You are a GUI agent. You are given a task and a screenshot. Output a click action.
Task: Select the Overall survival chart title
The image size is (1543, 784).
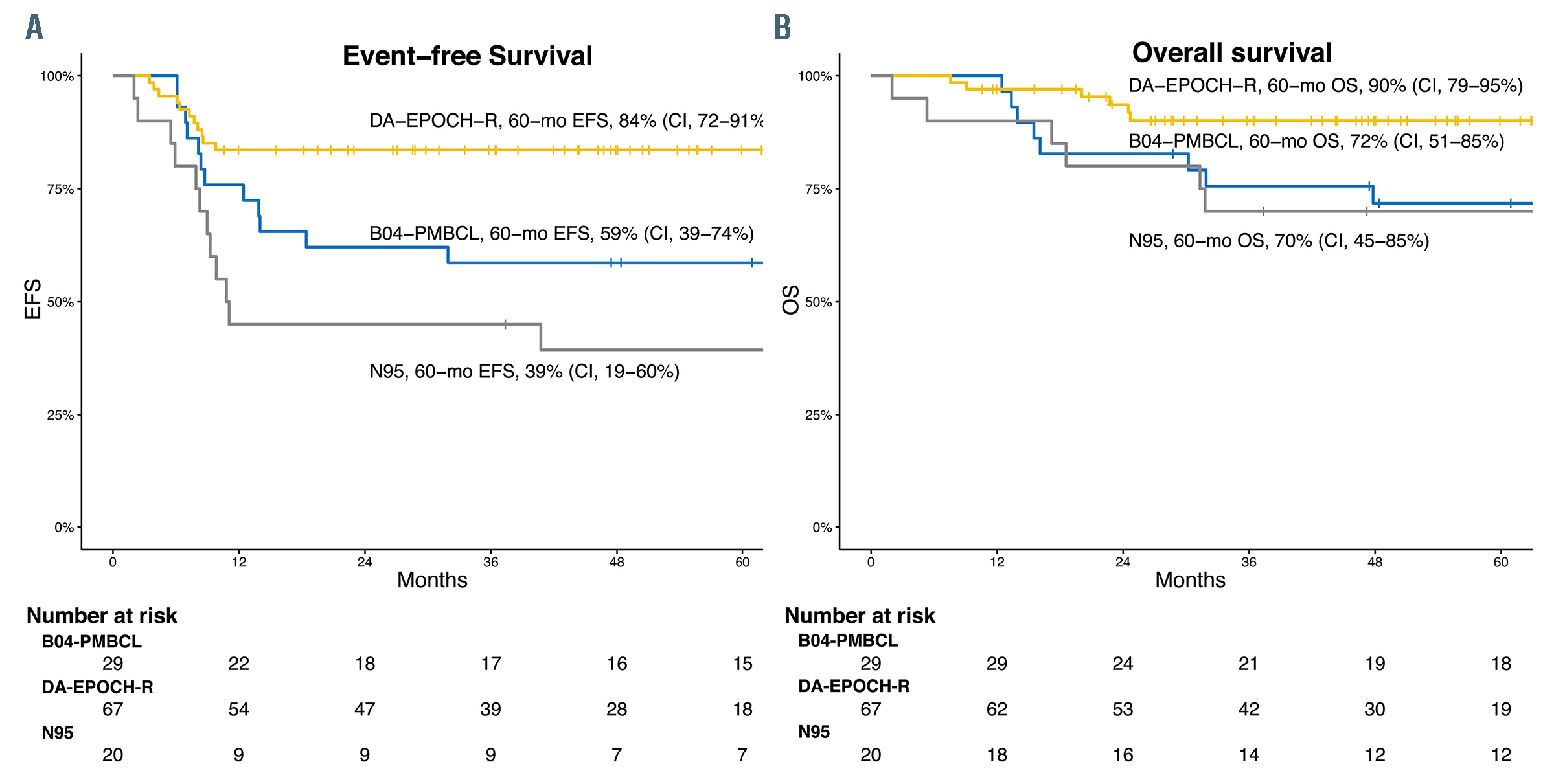click(1231, 53)
